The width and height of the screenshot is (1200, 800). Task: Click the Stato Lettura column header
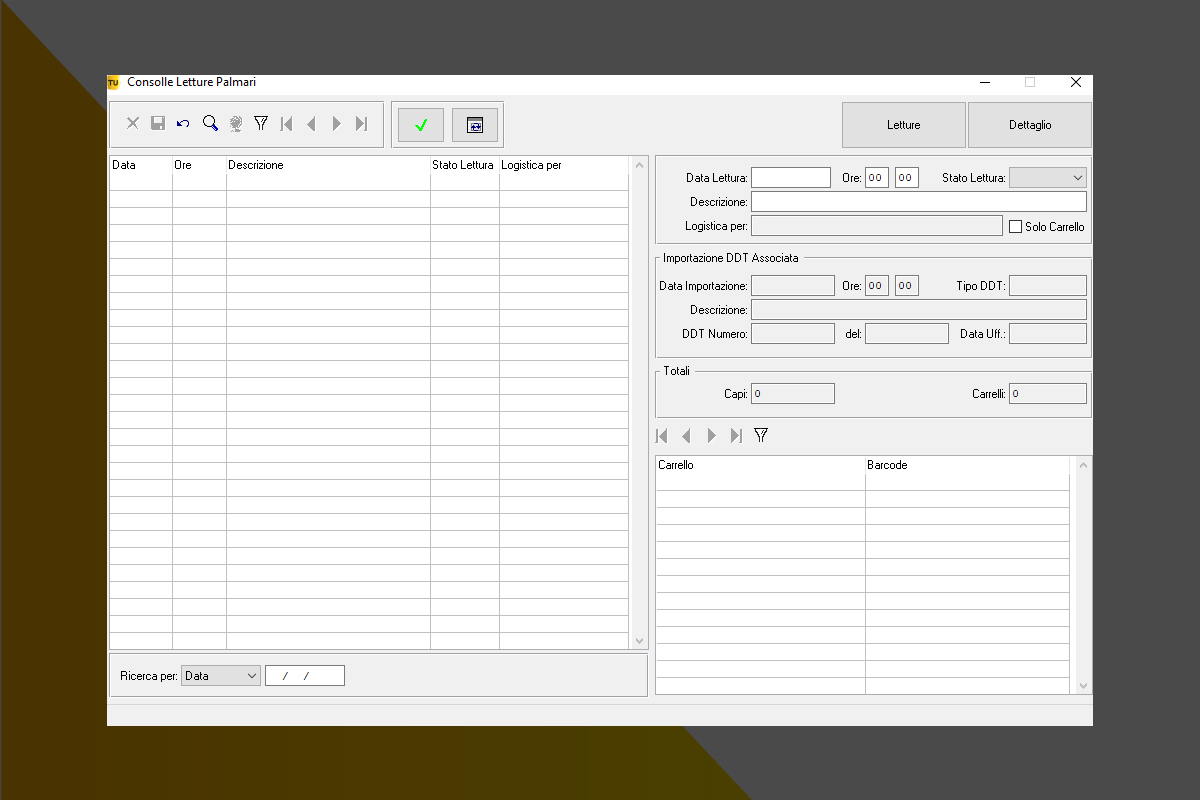[465, 165]
